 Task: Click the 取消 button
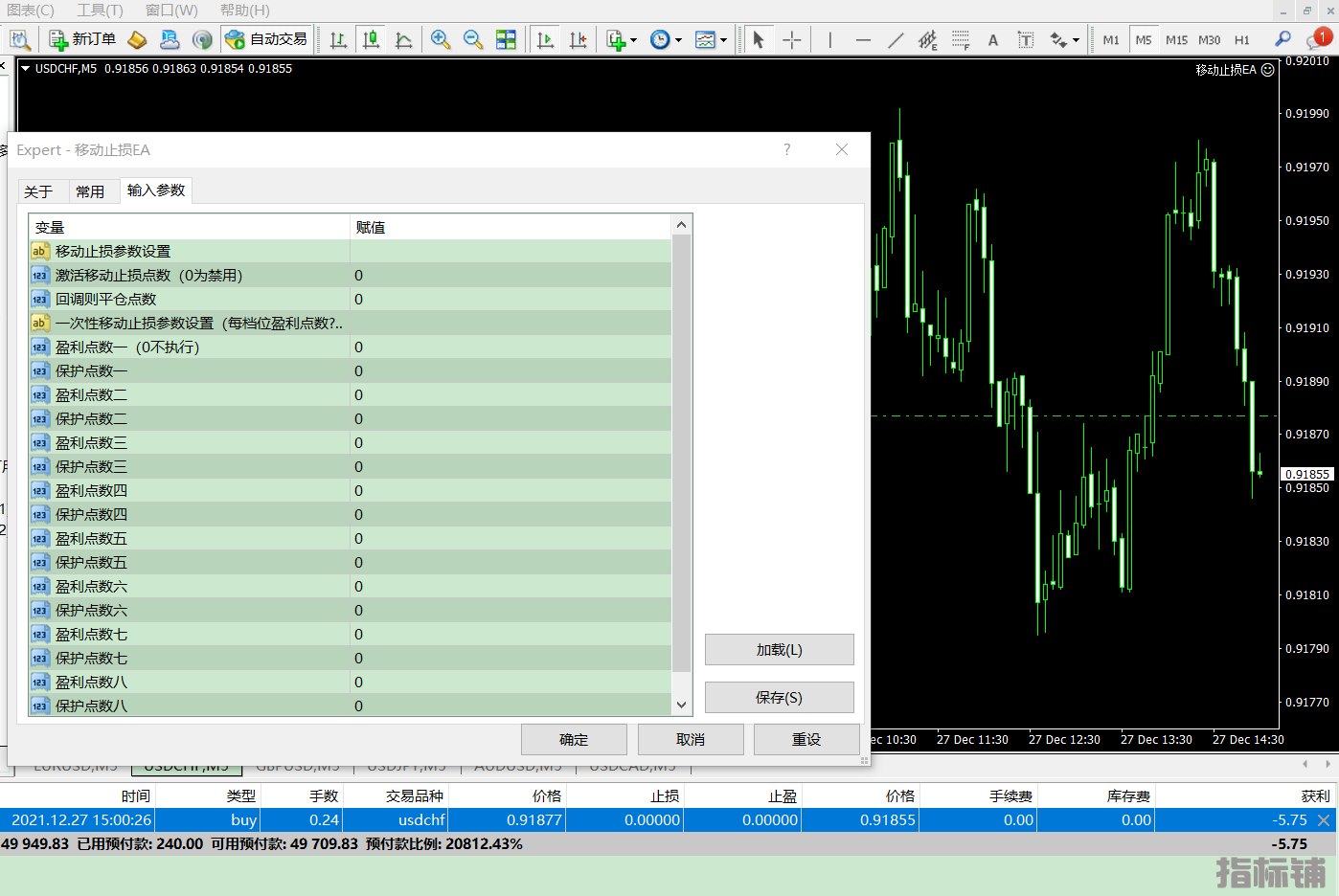pos(691,740)
